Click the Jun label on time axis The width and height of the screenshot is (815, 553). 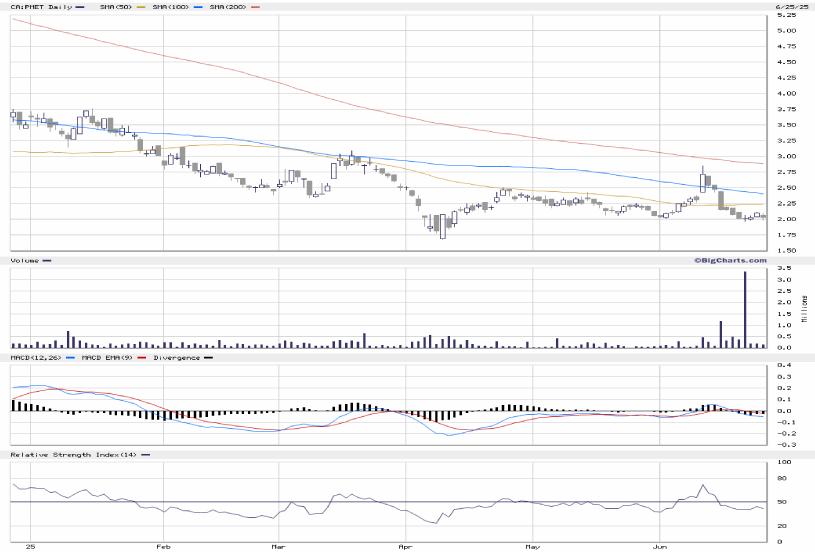point(660,547)
